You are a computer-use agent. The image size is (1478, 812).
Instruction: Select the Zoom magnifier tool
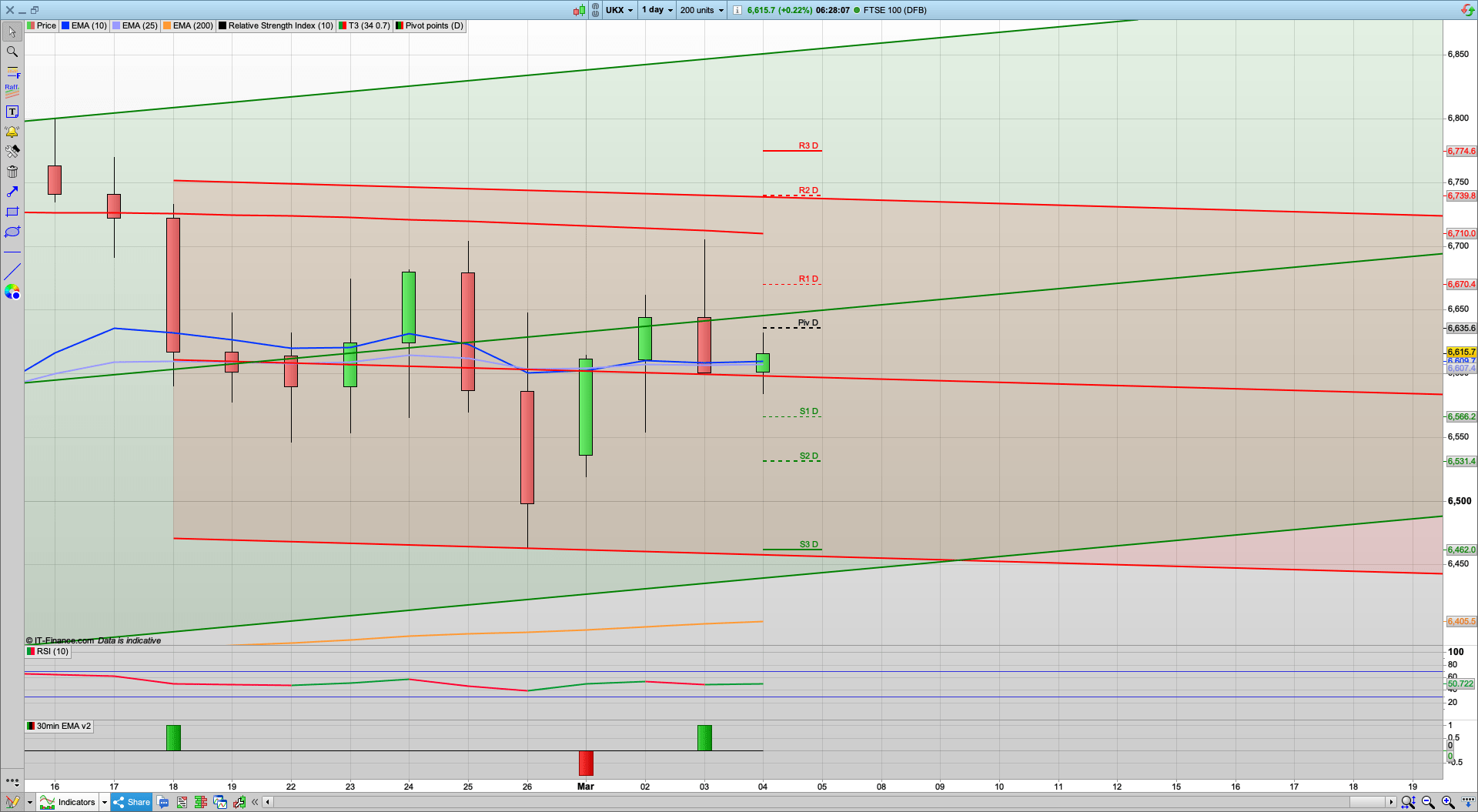click(12, 52)
